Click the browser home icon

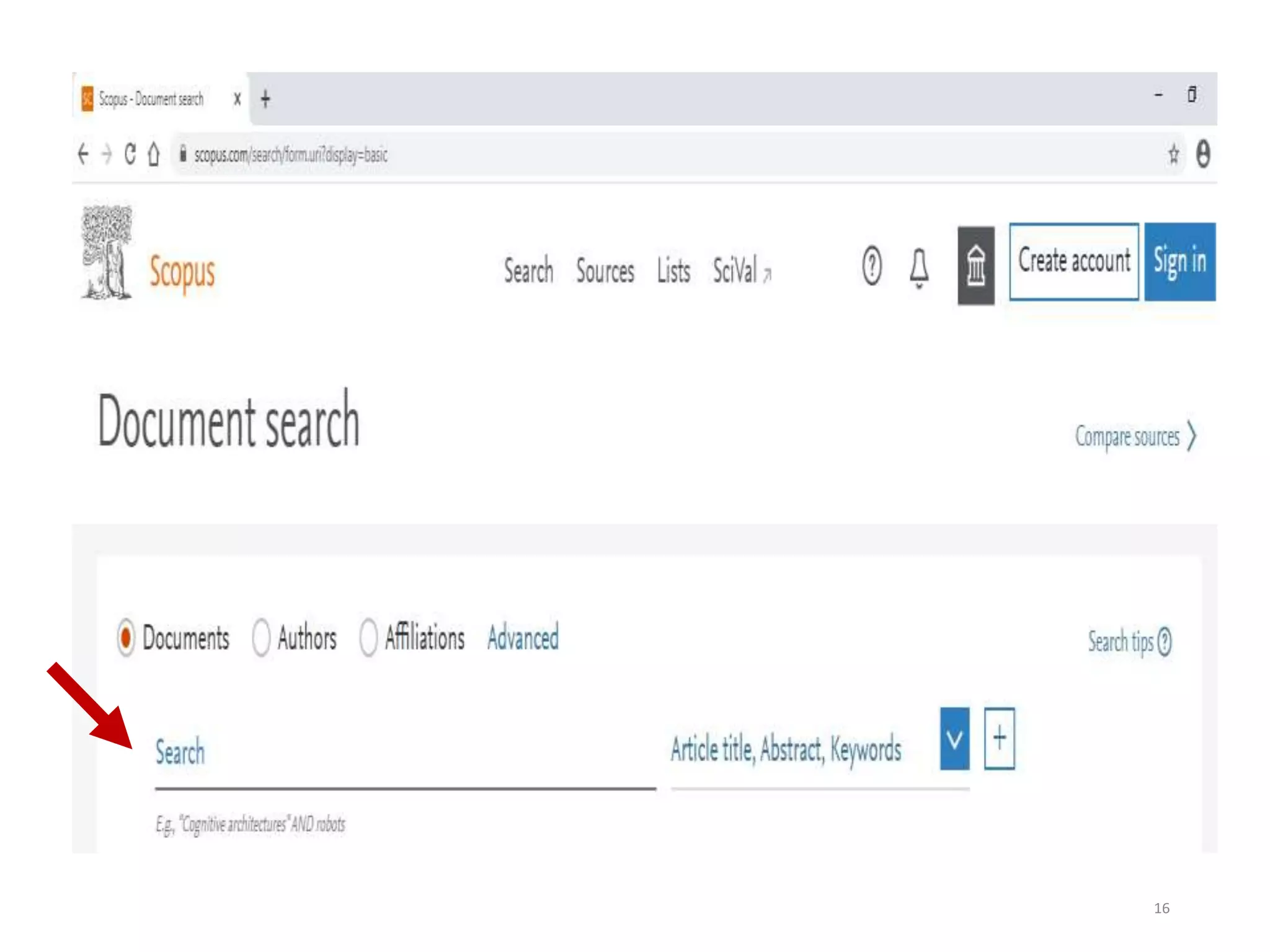click(154, 154)
